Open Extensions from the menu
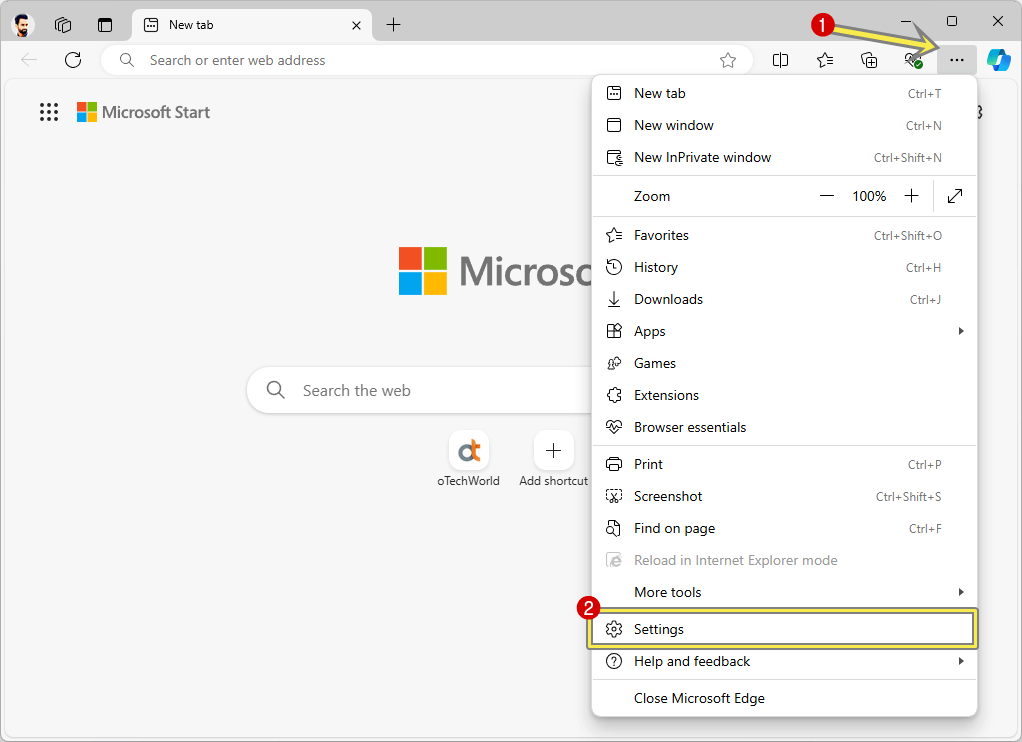The height and width of the screenshot is (742, 1022). click(784, 395)
